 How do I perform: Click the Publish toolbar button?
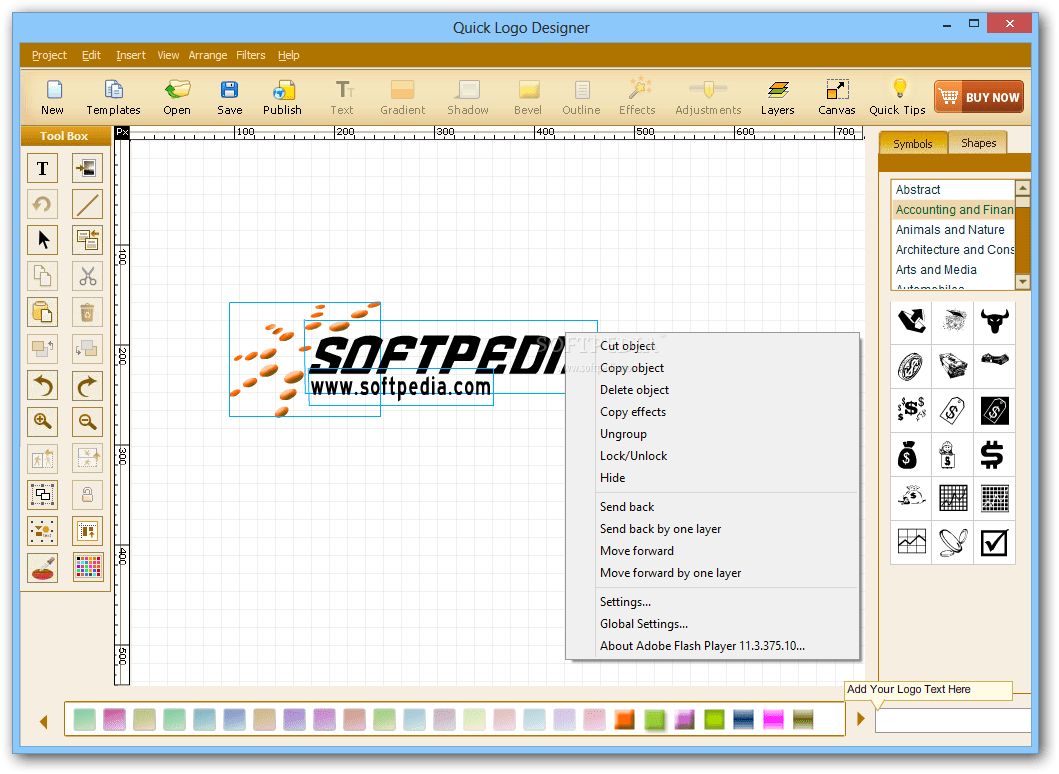point(282,98)
